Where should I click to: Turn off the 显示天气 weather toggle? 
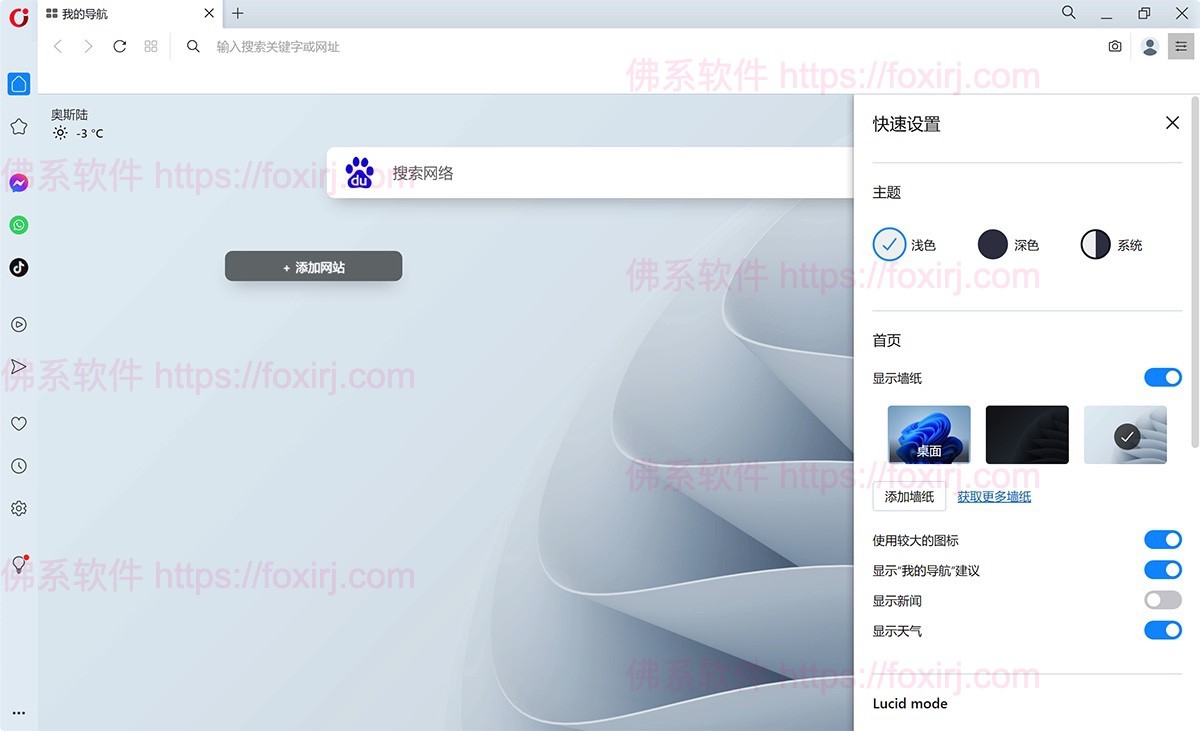(x=1162, y=630)
